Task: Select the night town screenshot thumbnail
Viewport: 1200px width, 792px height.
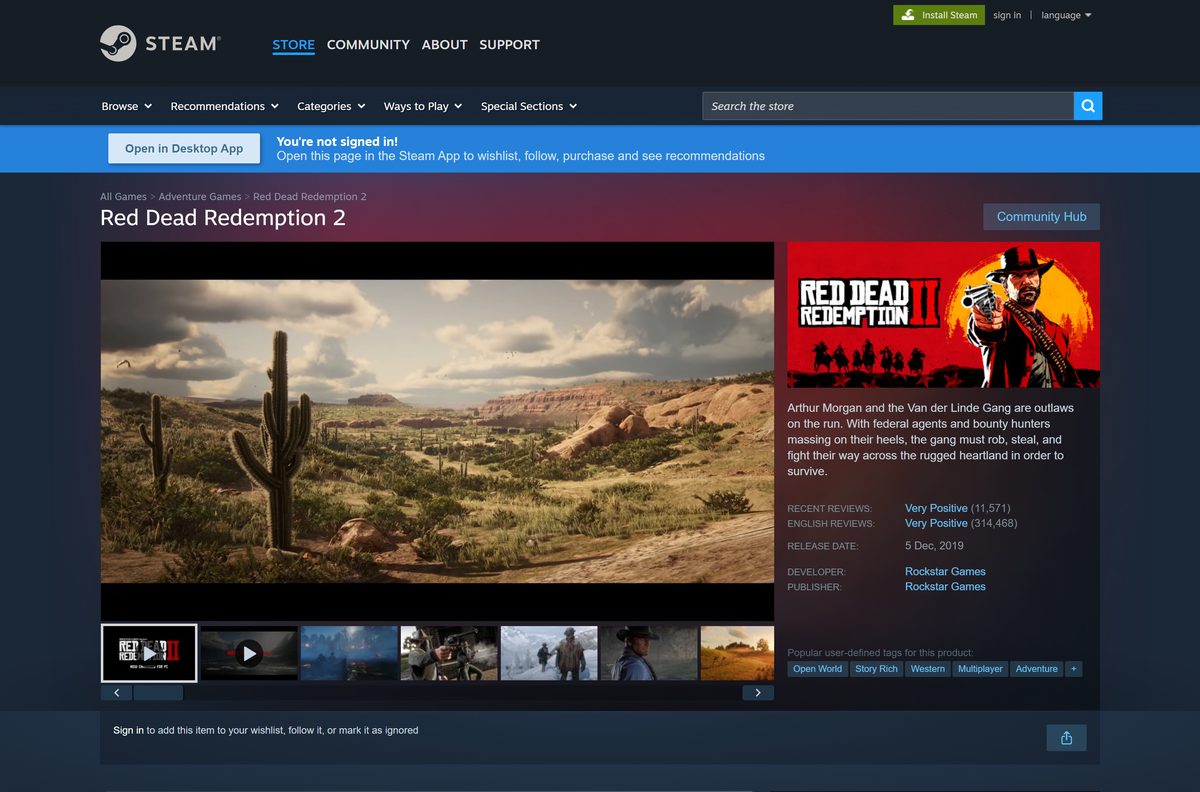Action: pyautogui.click(x=349, y=653)
